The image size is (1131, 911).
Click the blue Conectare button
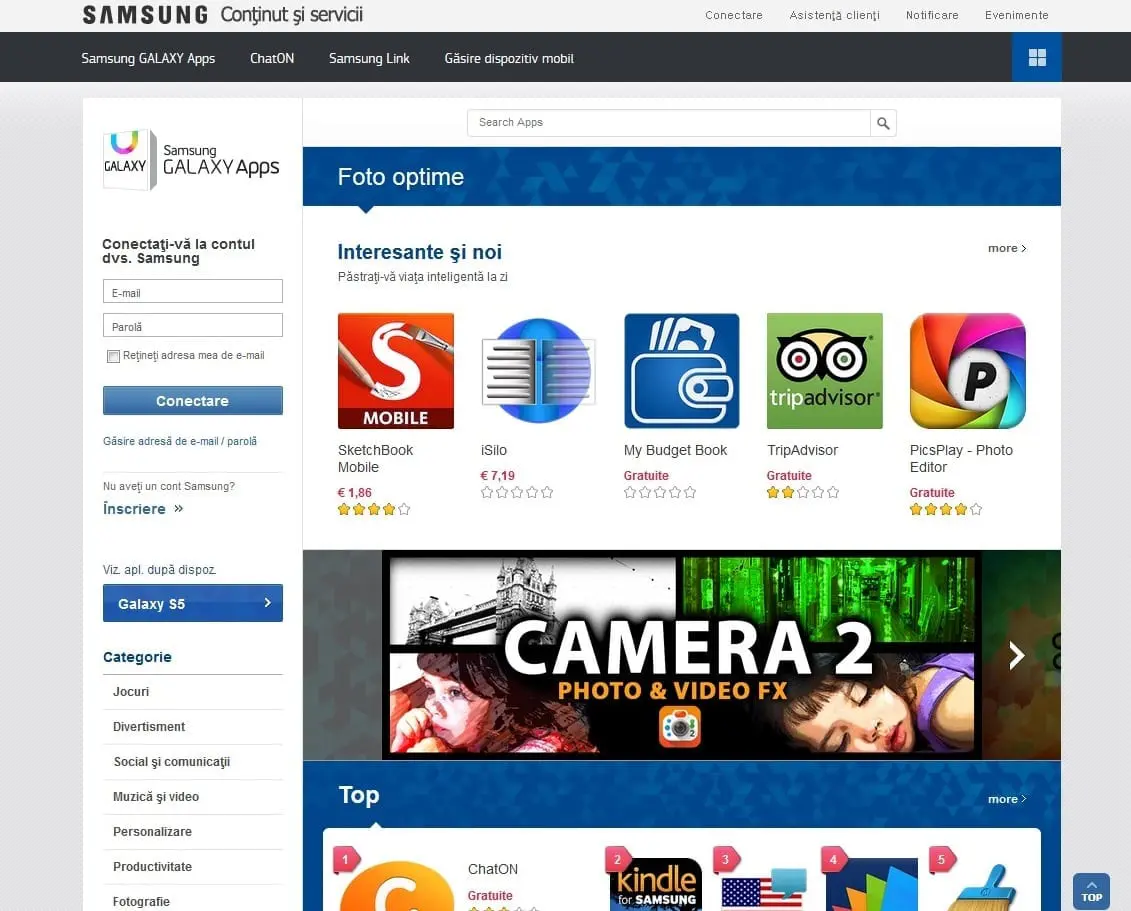193,401
